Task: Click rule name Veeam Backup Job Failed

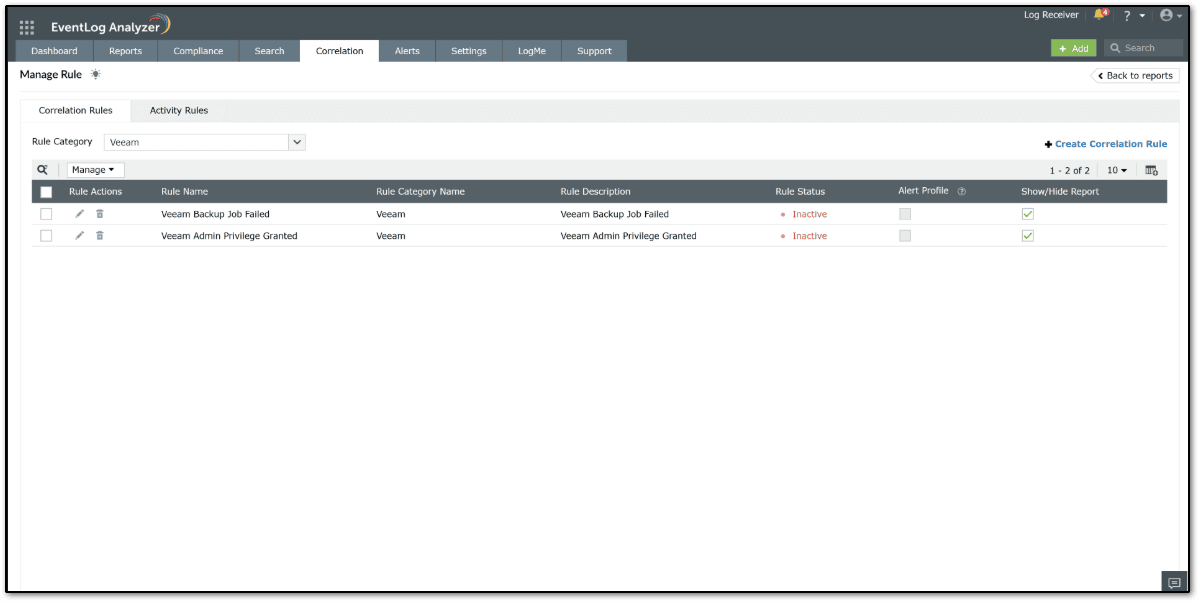Action: 216,214
